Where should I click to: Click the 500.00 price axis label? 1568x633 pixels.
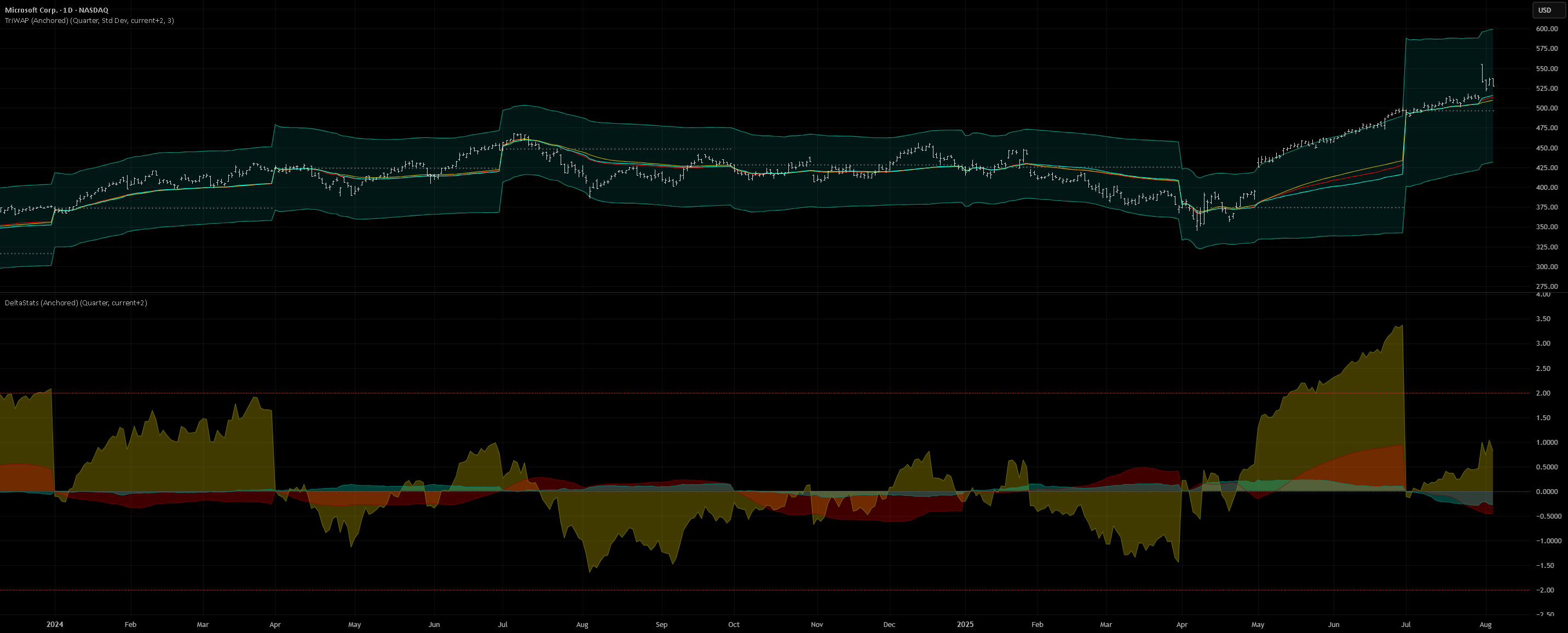click(x=1547, y=108)
